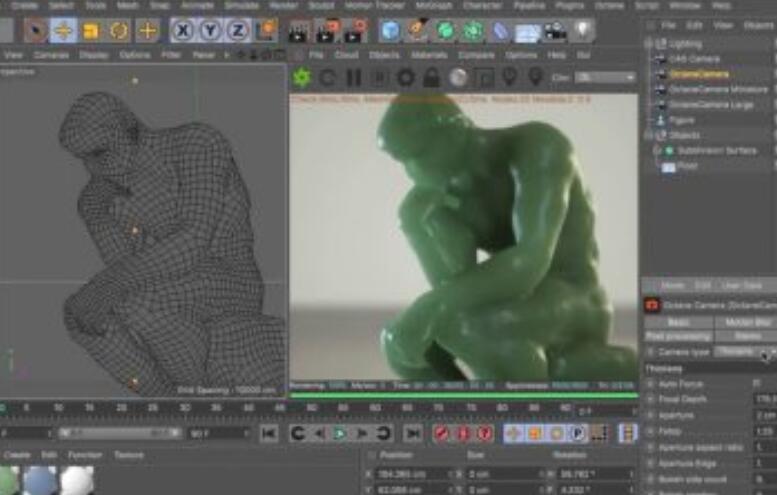The image size is (777, 495).
Task: Open the blue deformer icon
Action: pos(500,32)
